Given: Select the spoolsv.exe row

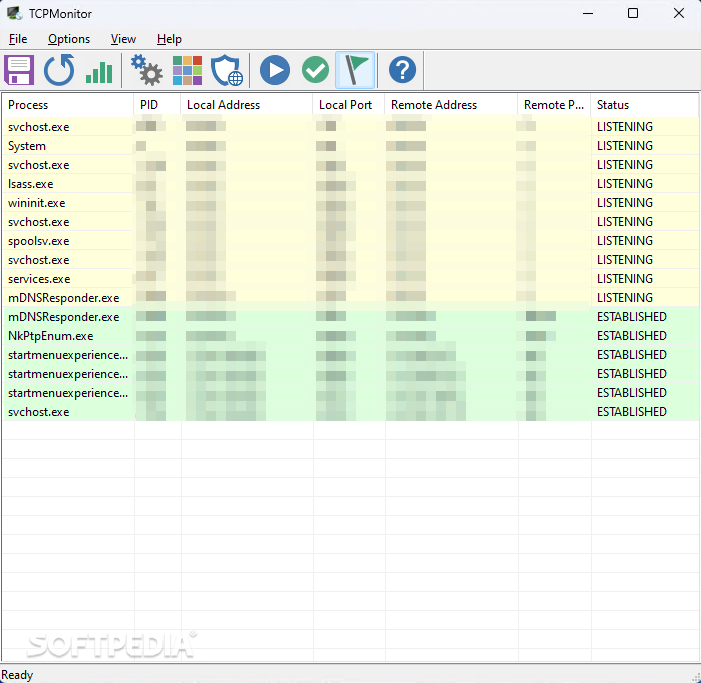Looking at the screenshot, I should pyautogui.click(x=351, y=241).
